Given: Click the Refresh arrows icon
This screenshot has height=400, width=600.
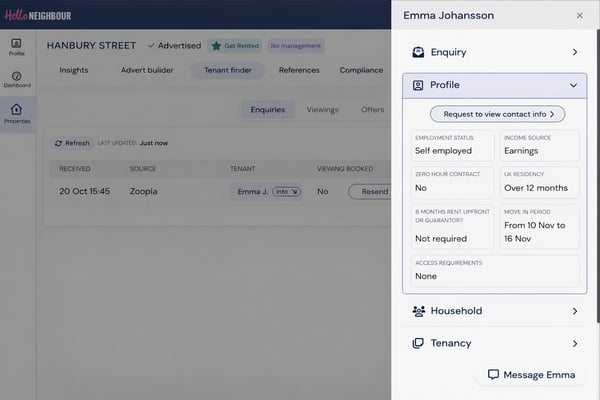Looking at the screenshot, I should tap(58, 143).
